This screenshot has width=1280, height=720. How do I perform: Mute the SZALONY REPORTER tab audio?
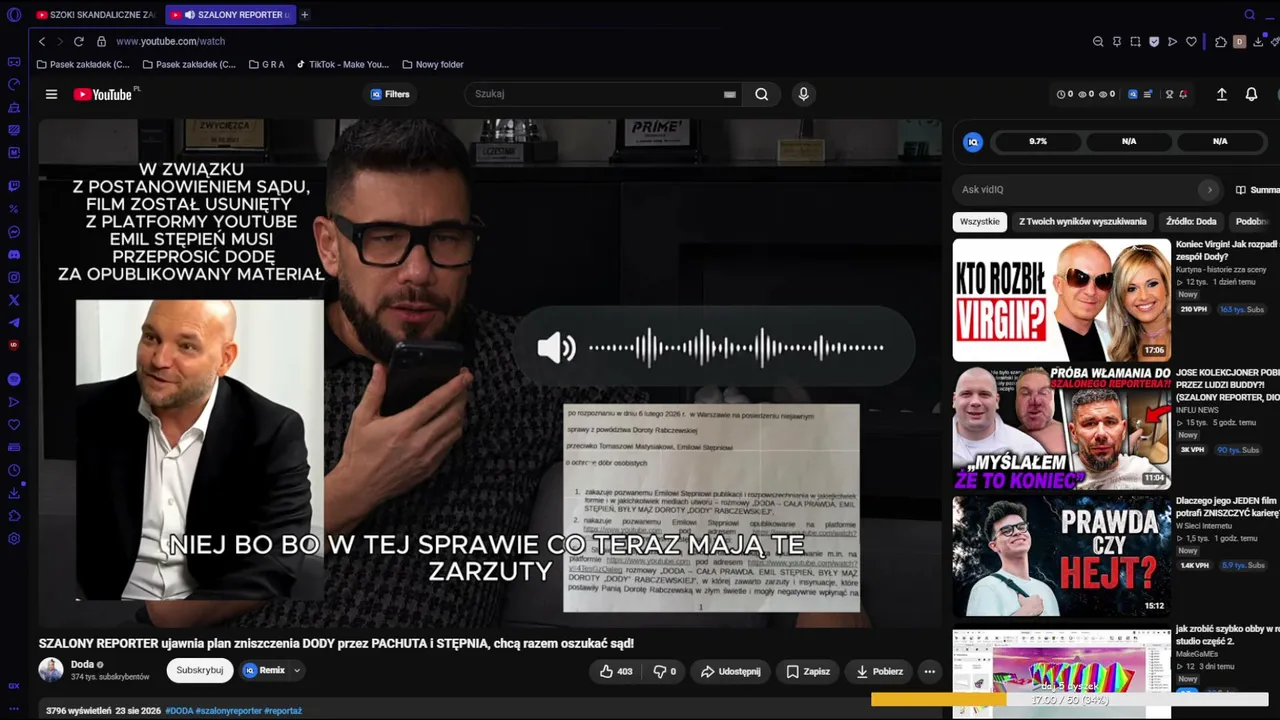[x=190, y=15]
